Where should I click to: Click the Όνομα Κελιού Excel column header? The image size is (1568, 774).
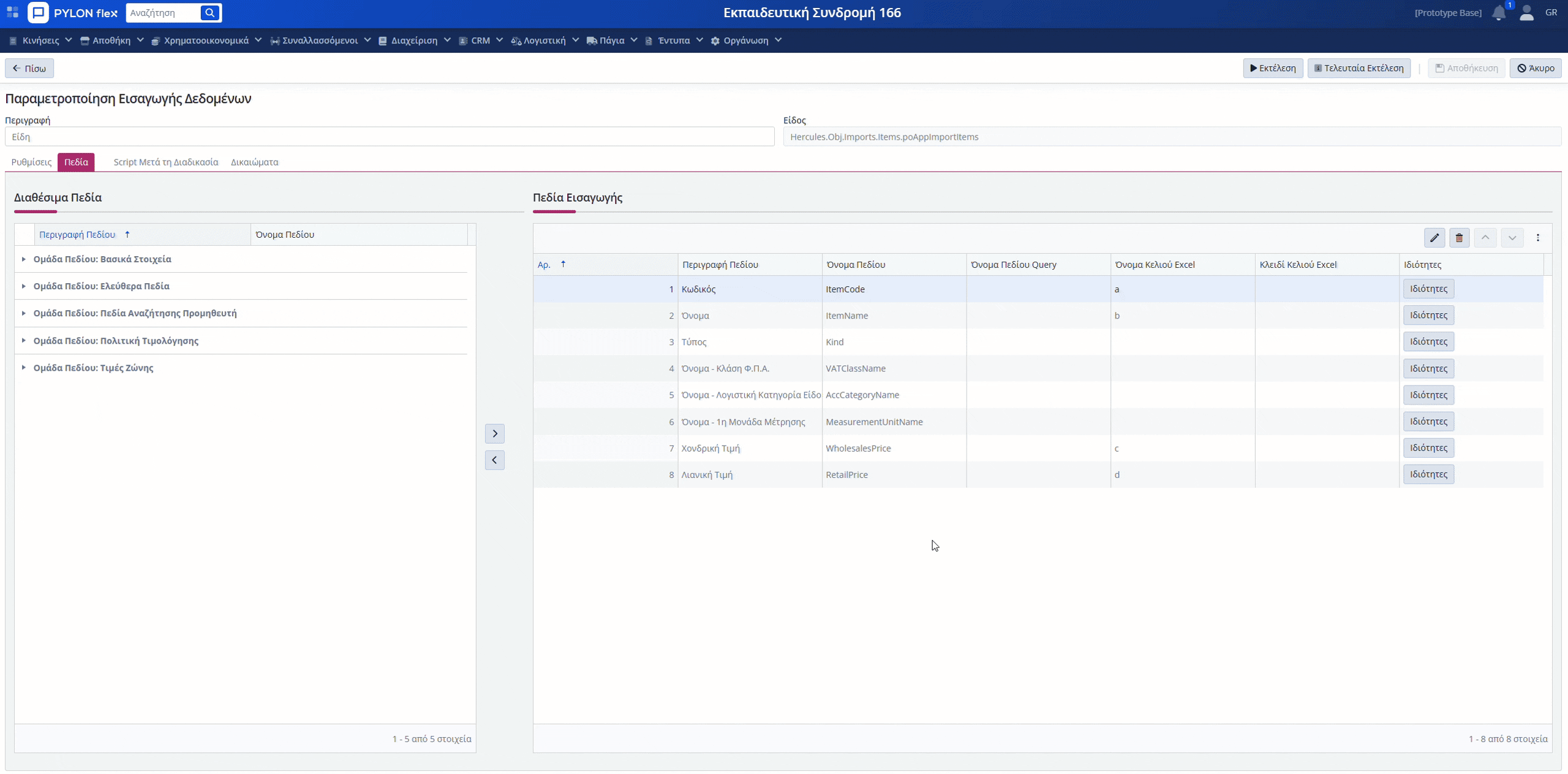point(1182,264)
